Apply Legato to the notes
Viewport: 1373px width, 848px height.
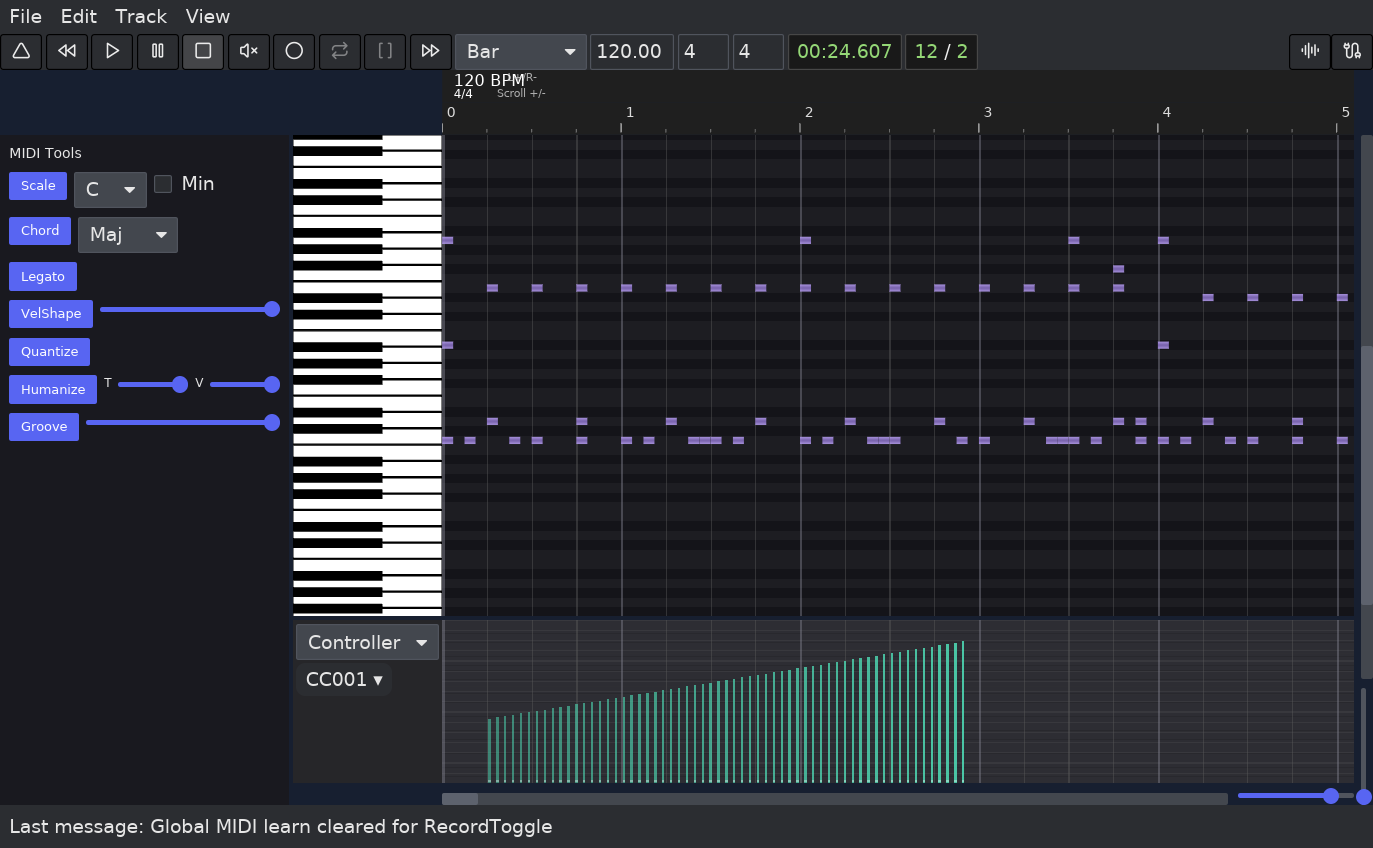[x=42, y=276]
